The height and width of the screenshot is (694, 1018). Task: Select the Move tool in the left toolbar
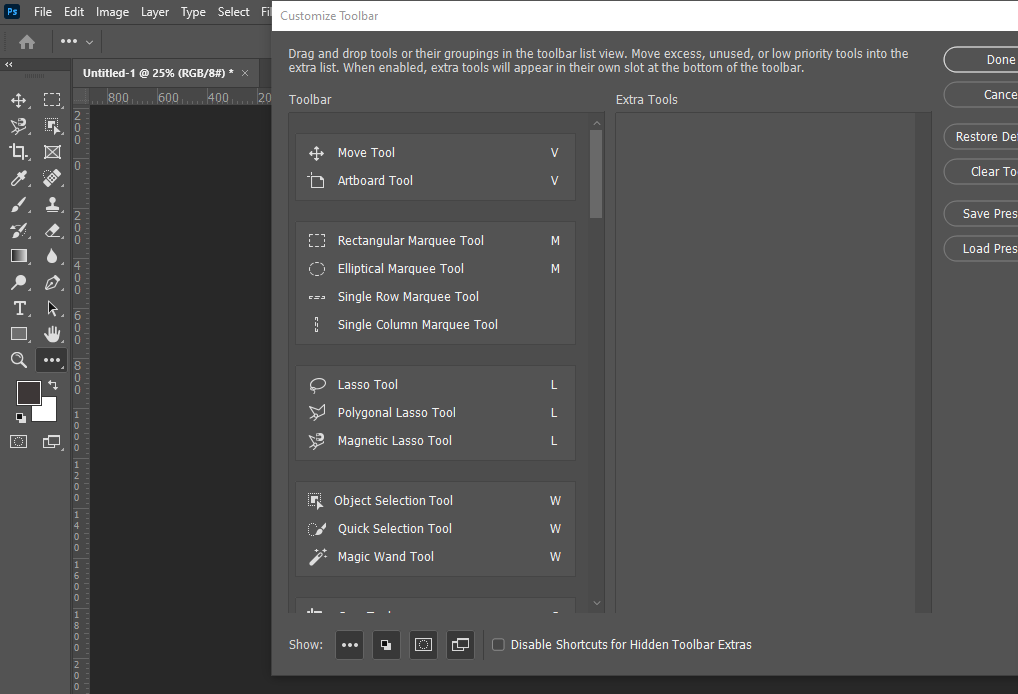[x=19, y=100]
